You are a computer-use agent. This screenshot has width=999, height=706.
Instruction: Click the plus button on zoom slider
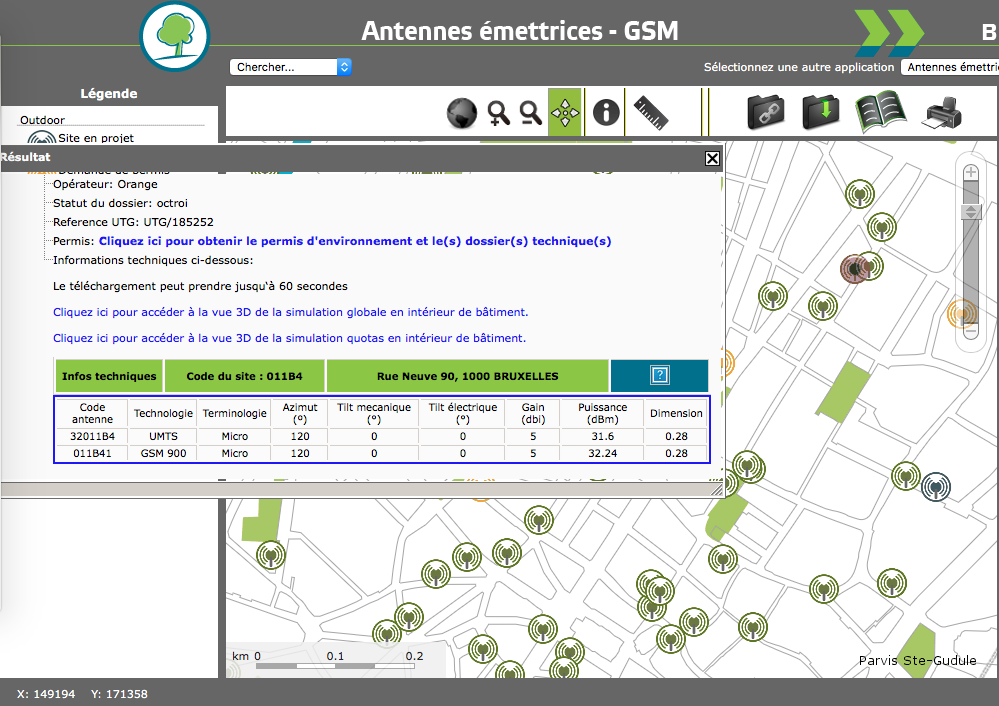tap(970, 173)
